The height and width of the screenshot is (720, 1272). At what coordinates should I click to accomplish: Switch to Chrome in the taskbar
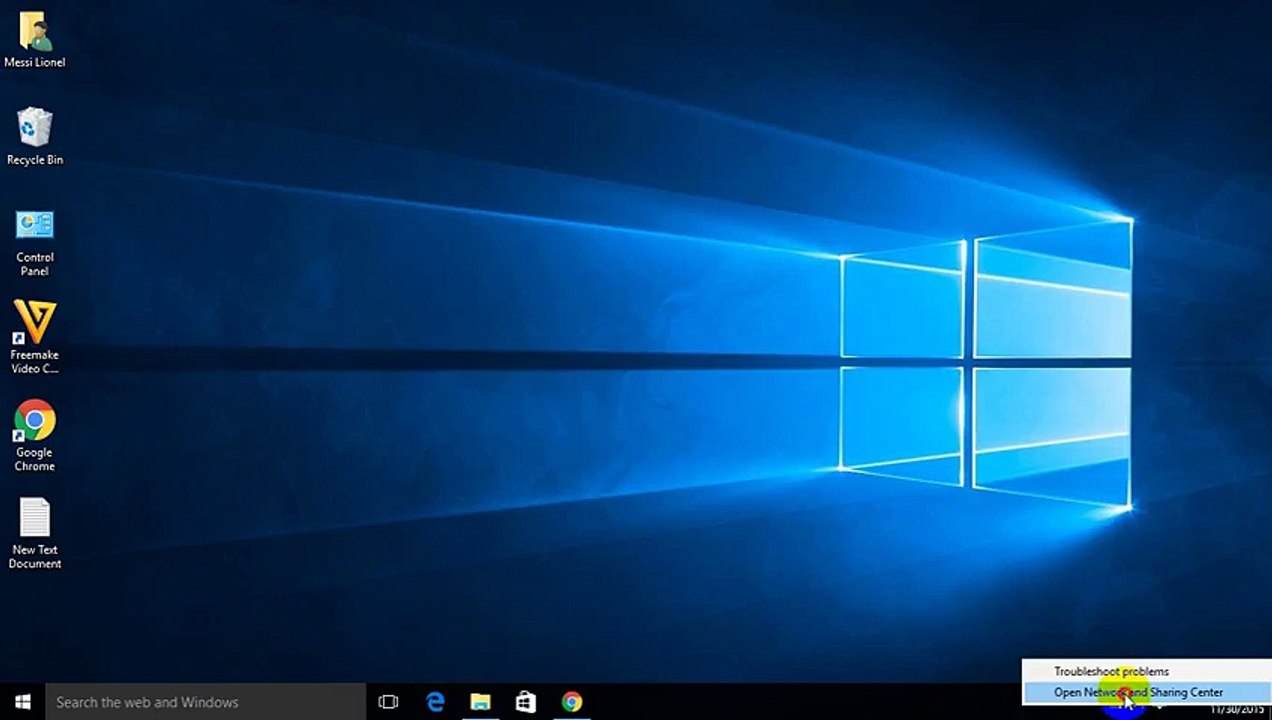[x=572, y=702]
